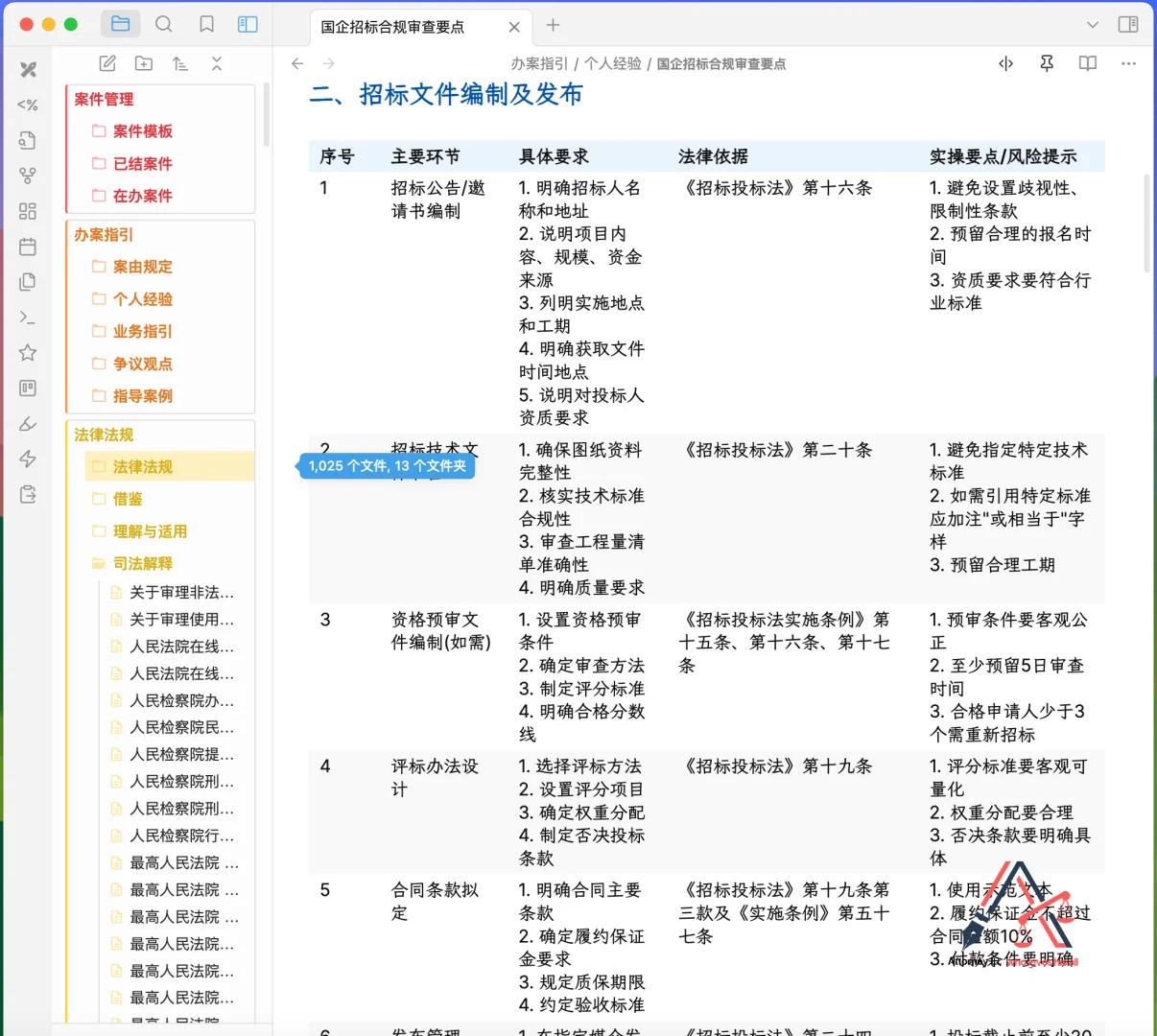Toggle reading mode with the book icon
The width and height of the screenshot is (1157, 1036).
(x=1087, y=63)
